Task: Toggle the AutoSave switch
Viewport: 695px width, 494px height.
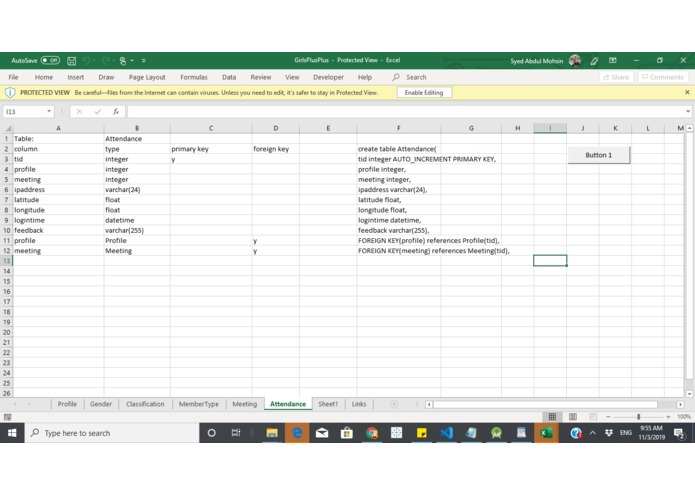Action: click(50, 60)
